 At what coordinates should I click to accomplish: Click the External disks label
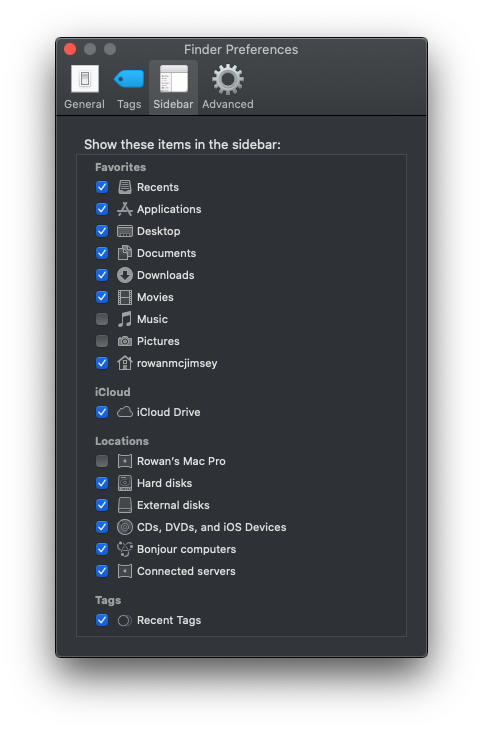click(x=173, y=505)
